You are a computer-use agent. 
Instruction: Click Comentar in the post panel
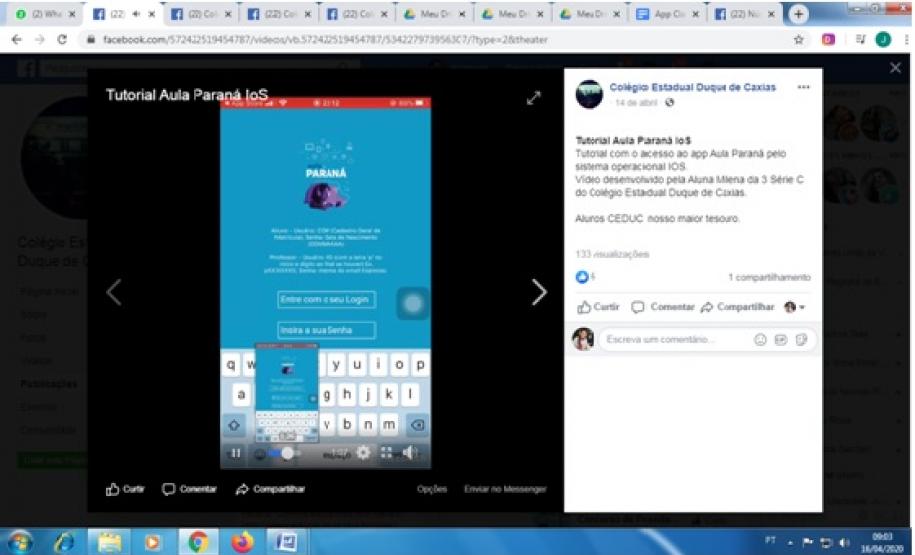click(663, 307)
